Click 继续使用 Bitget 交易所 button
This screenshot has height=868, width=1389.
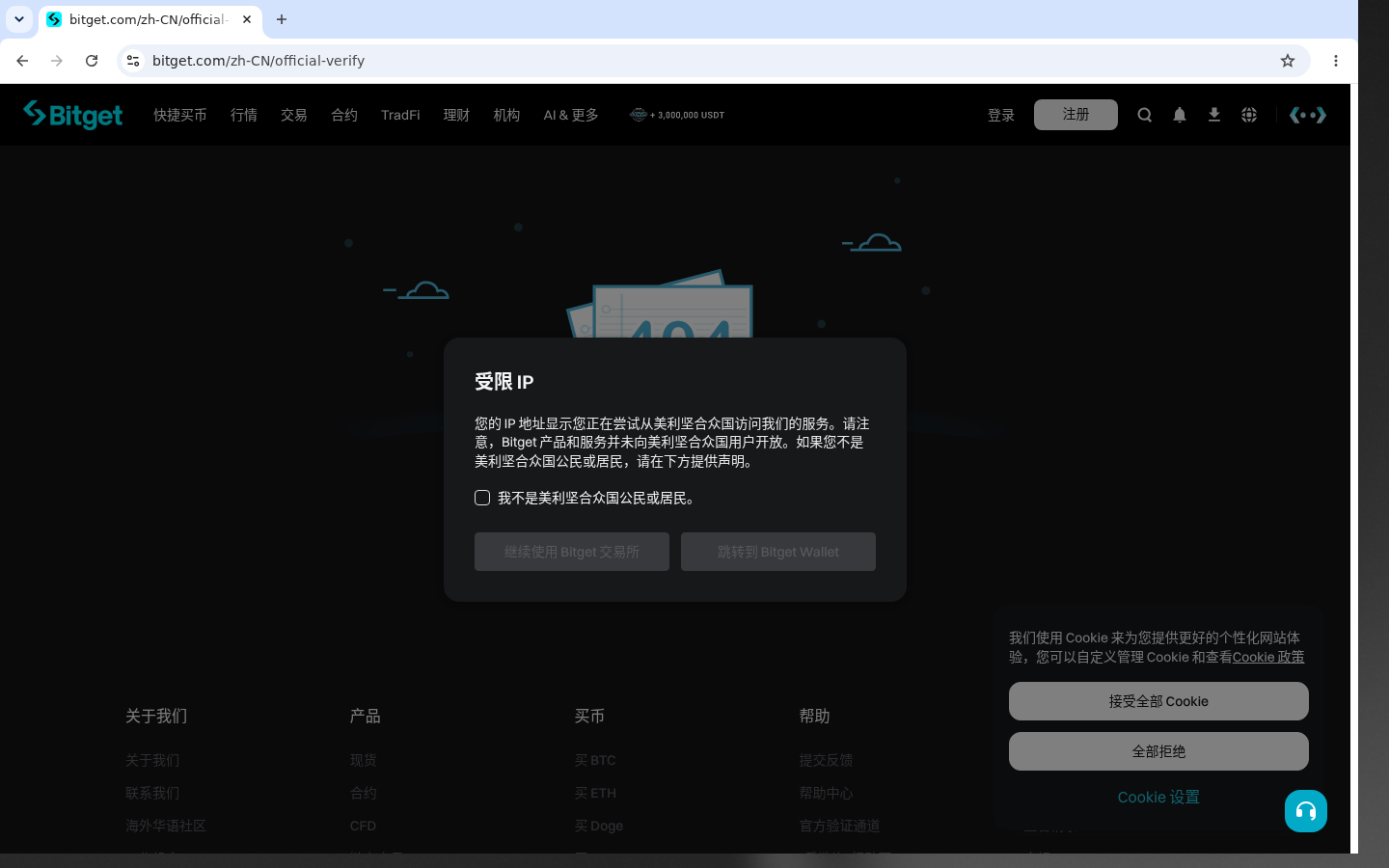(x=572, y=552)
